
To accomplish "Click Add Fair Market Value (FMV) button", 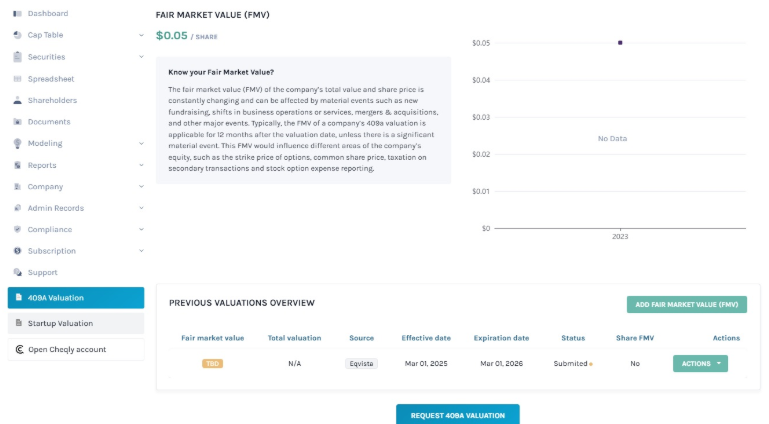I will (x=687, y=305).
